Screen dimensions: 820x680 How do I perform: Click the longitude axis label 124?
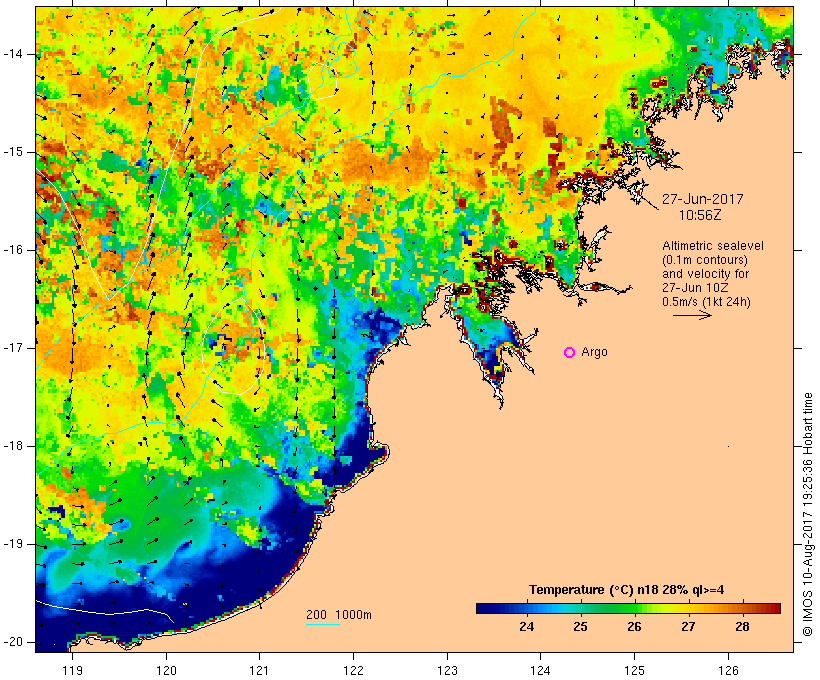click(540, 670)
